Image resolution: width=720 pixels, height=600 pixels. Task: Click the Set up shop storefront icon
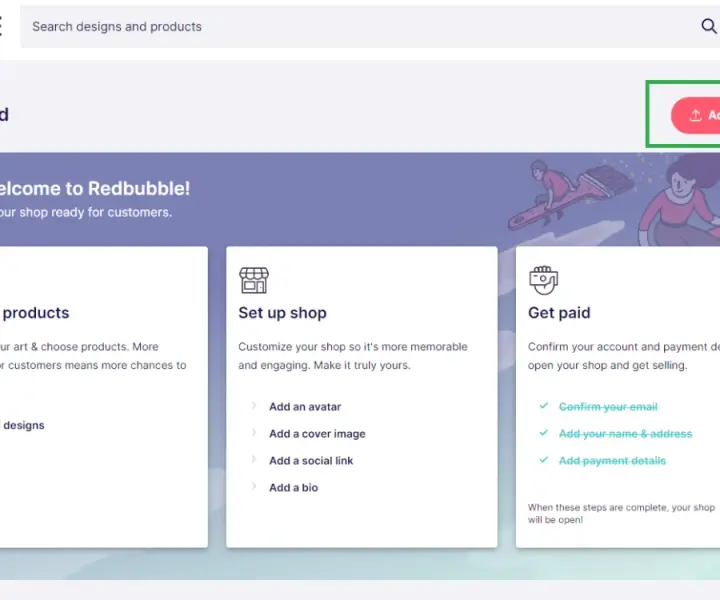[x=254, y=280]
